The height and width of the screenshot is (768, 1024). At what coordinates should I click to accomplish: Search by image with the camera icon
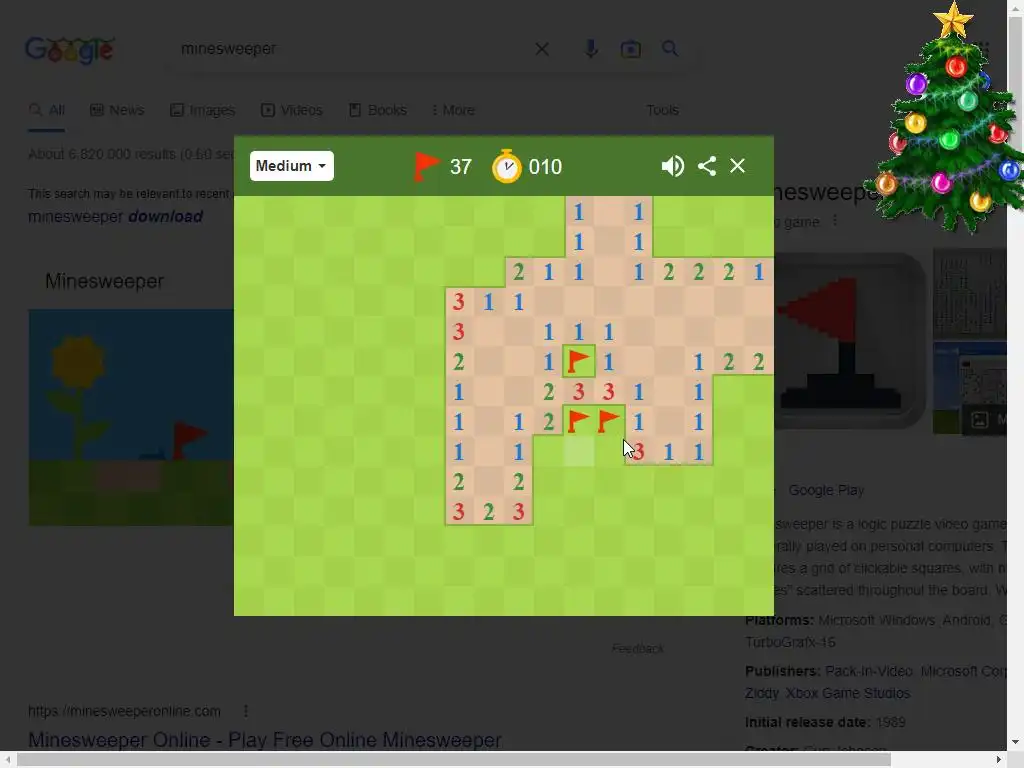[x=630, y=49]
